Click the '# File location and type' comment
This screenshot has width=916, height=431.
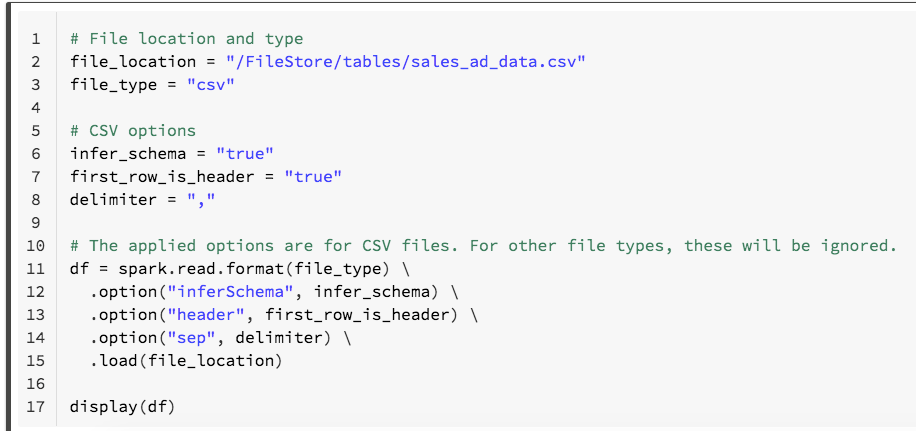(x=186, y=39)
